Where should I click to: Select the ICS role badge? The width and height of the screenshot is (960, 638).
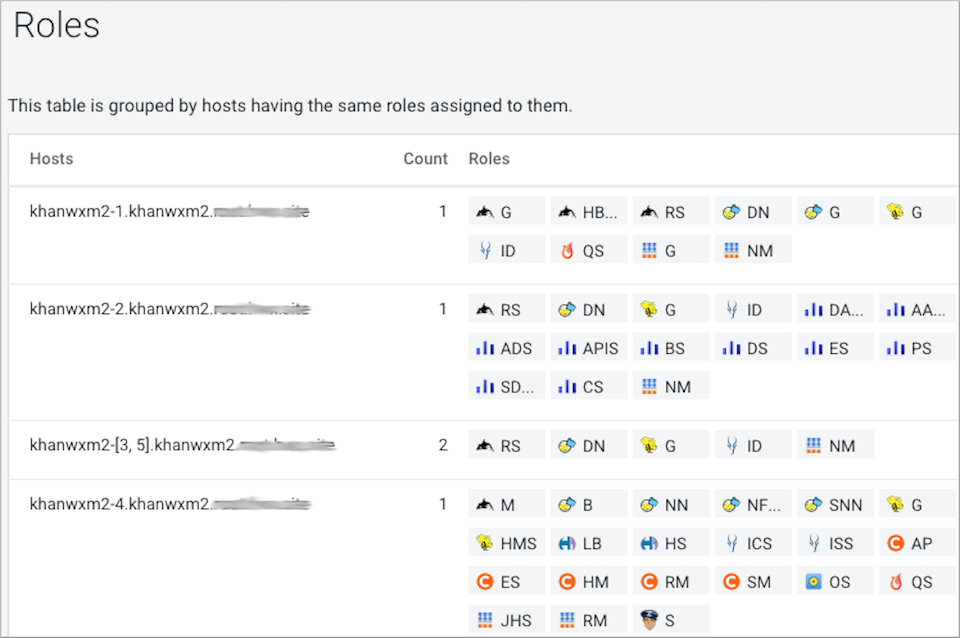click(x=753, y=544)
